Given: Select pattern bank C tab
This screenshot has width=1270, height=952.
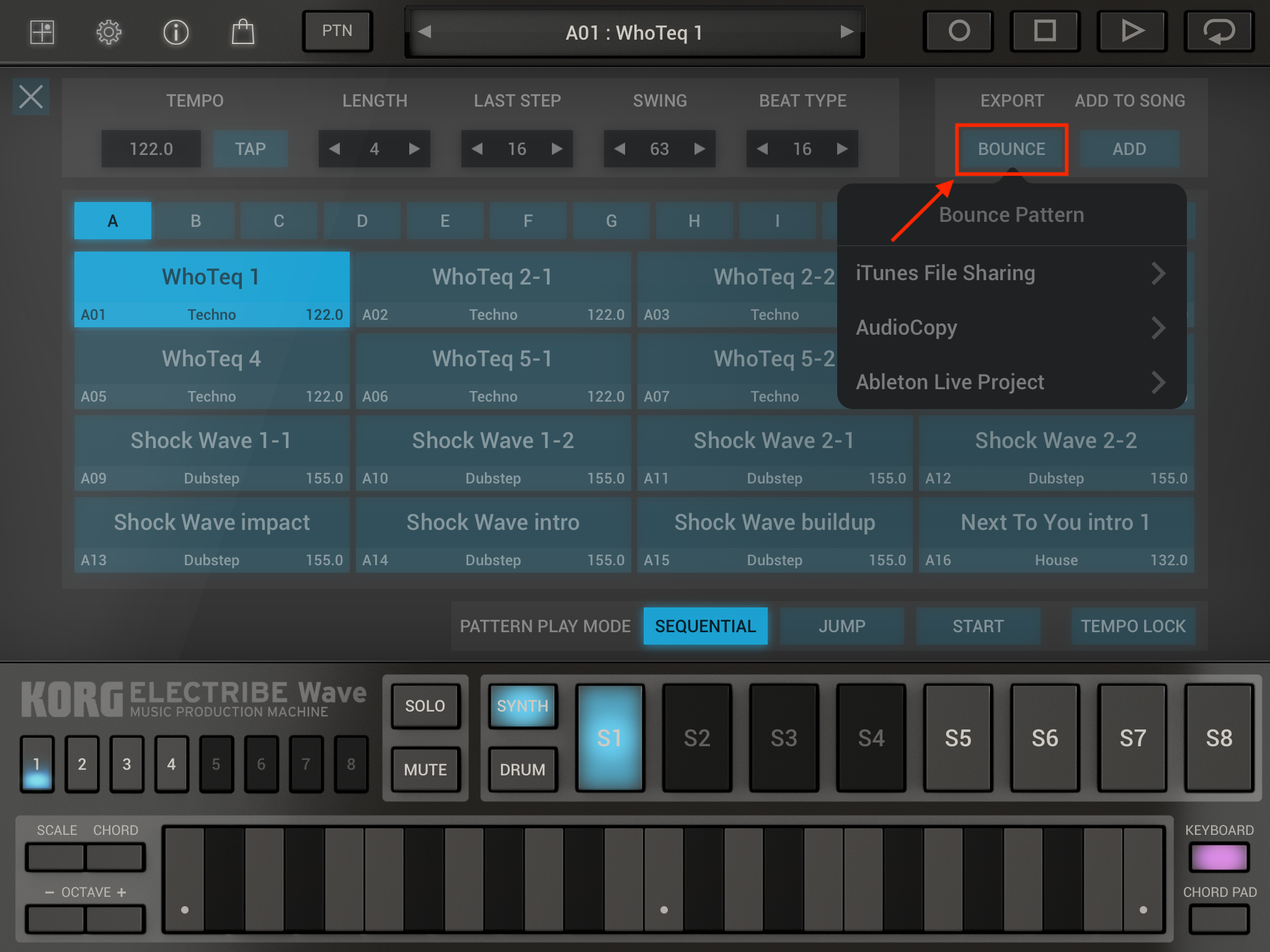Looking at the screenshot, I should pos(279,221).
